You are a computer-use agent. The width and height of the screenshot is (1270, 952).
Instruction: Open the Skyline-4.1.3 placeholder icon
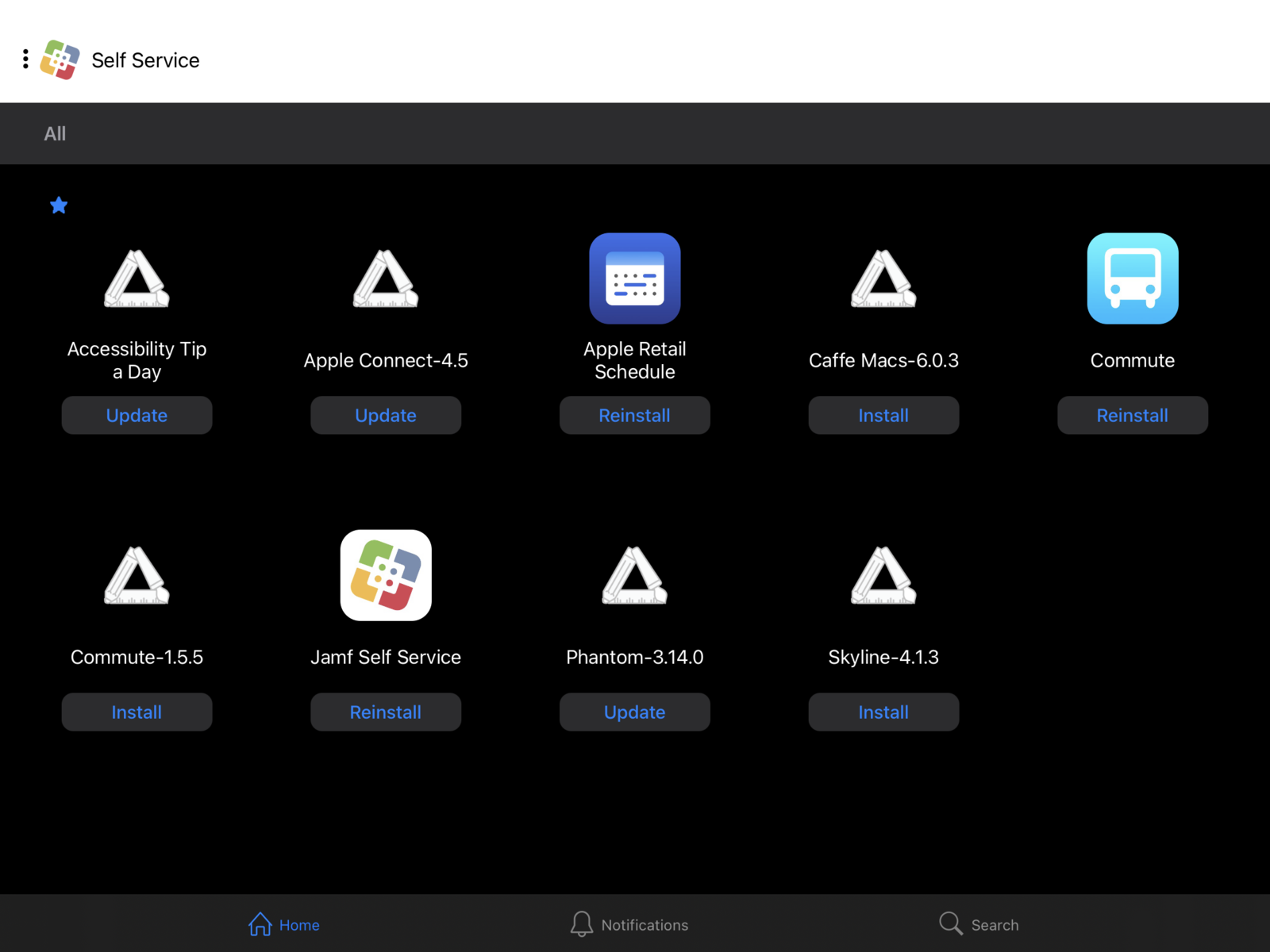coord(883,575)
